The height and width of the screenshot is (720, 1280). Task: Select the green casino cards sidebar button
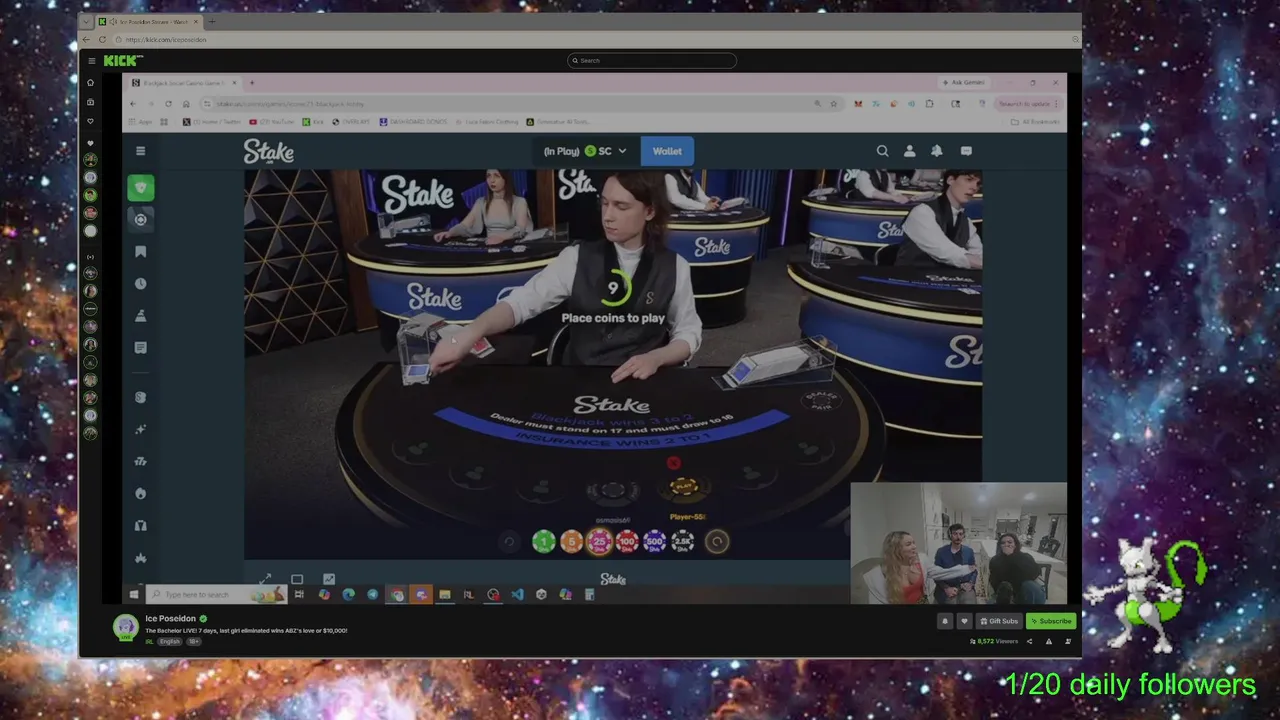pos(140,187)
